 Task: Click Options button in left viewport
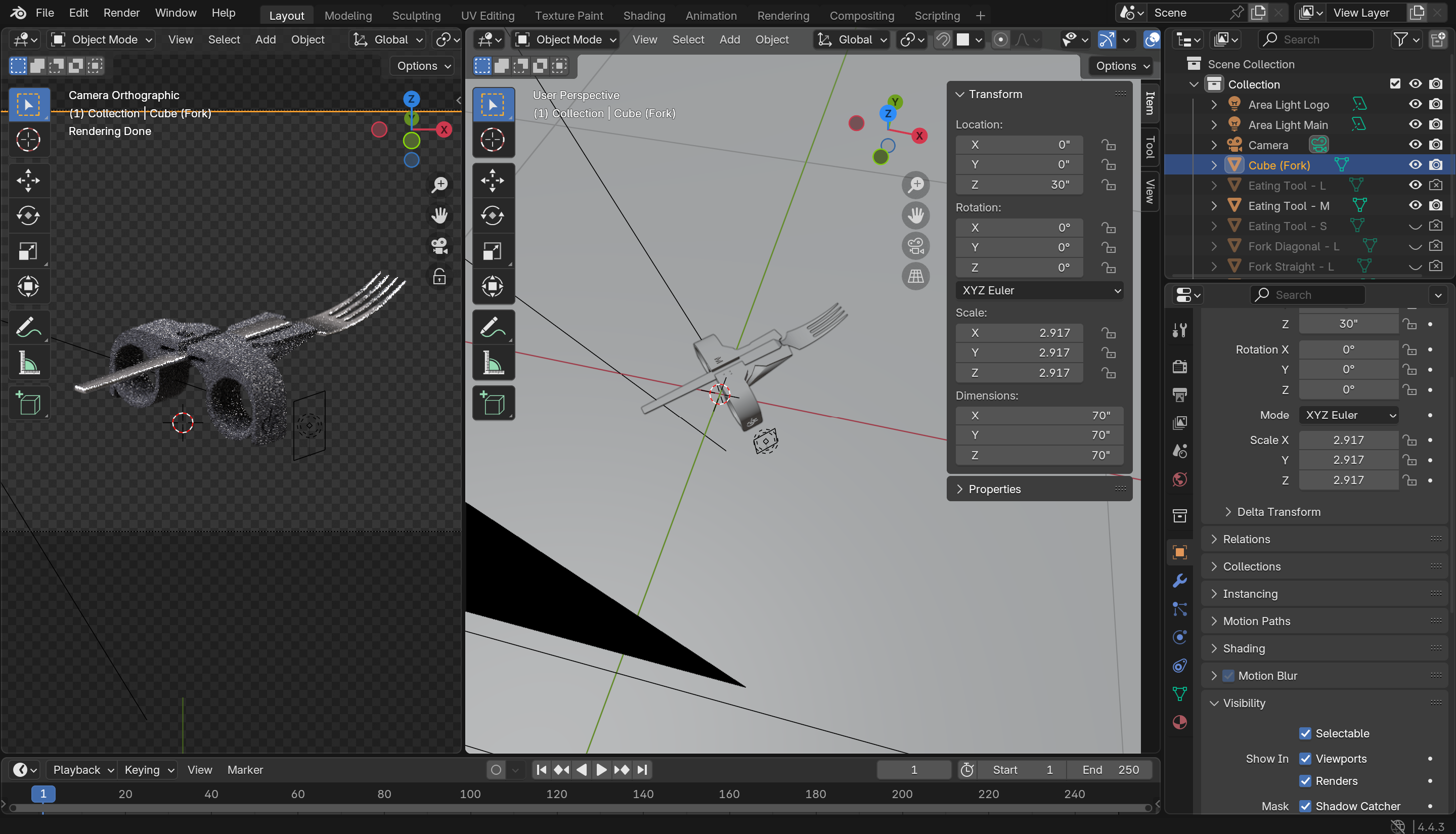tap(423, 66)
